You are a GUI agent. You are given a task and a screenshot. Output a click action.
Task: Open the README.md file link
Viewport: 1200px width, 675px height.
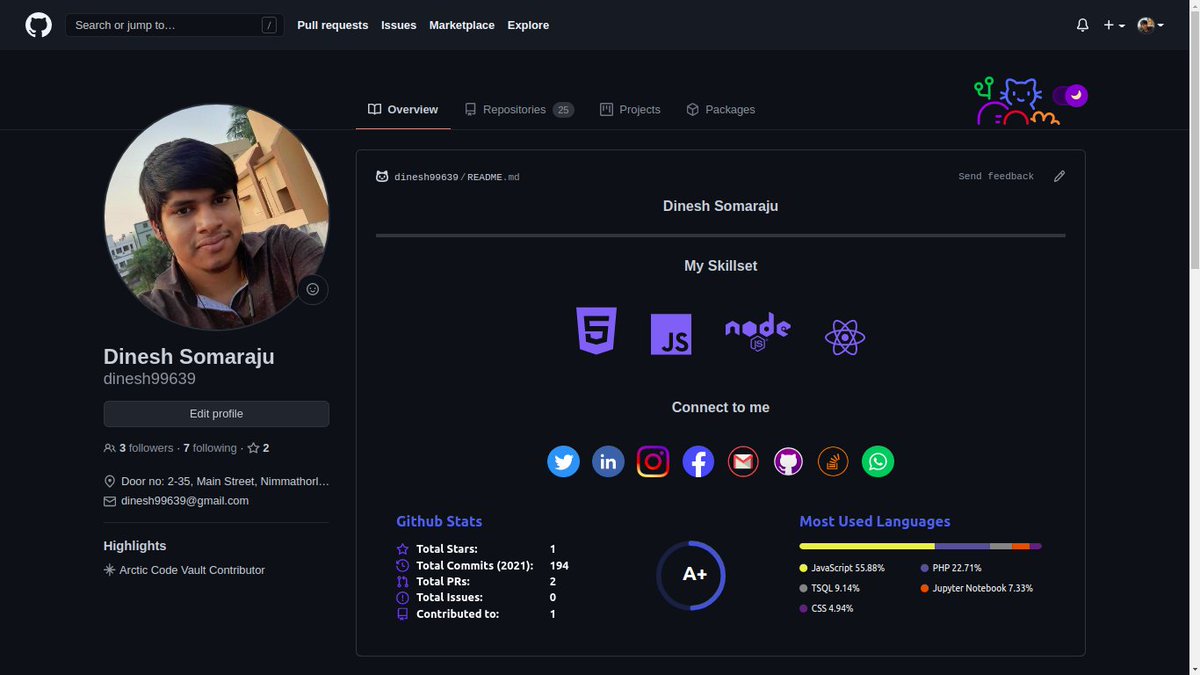tap(492, 177)
